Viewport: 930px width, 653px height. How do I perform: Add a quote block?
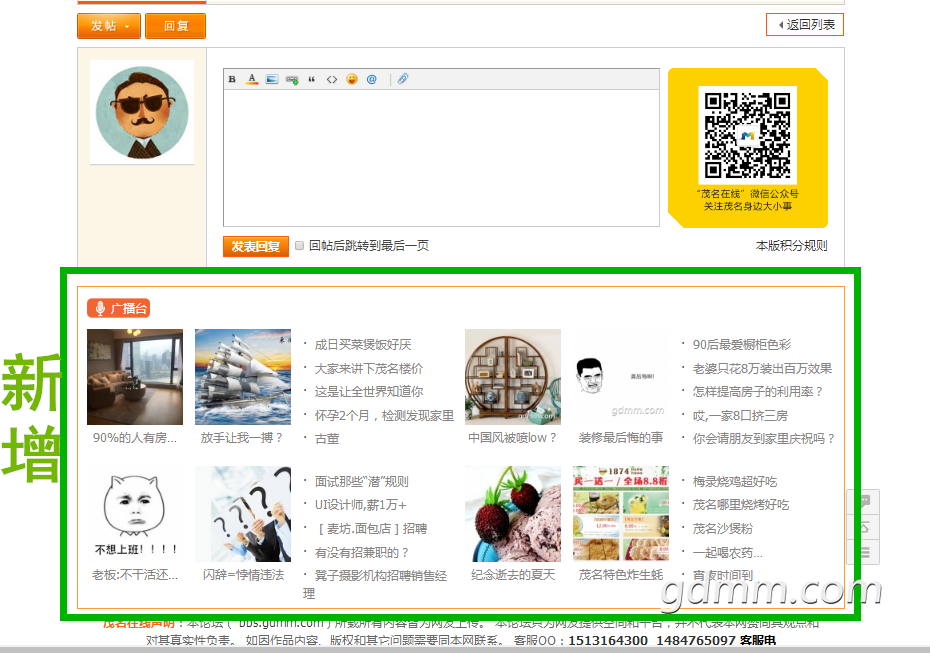coord(311,79)
